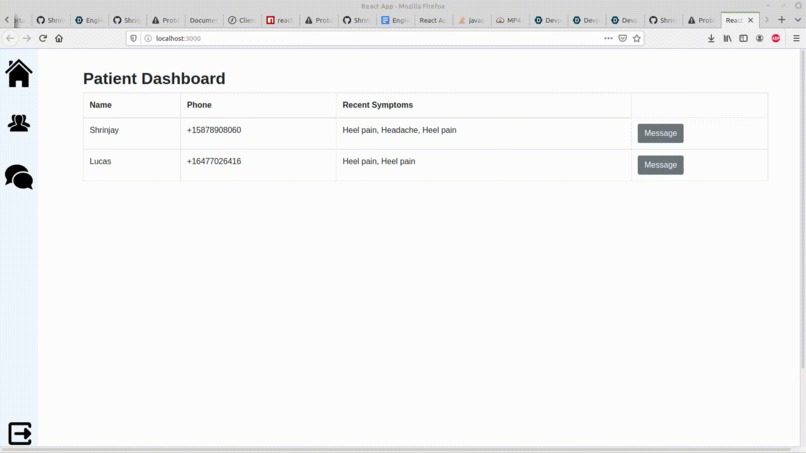The width and height of the screenshot is (806, 453).
Task: Select phone number +16477026416
Action: click(214, 161)
